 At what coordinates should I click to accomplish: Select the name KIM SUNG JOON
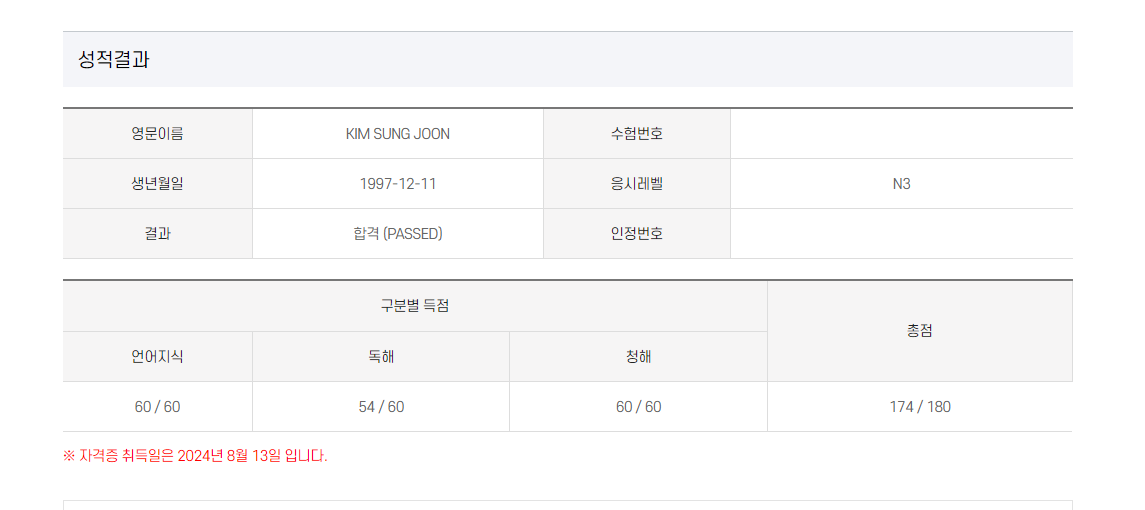398,134
